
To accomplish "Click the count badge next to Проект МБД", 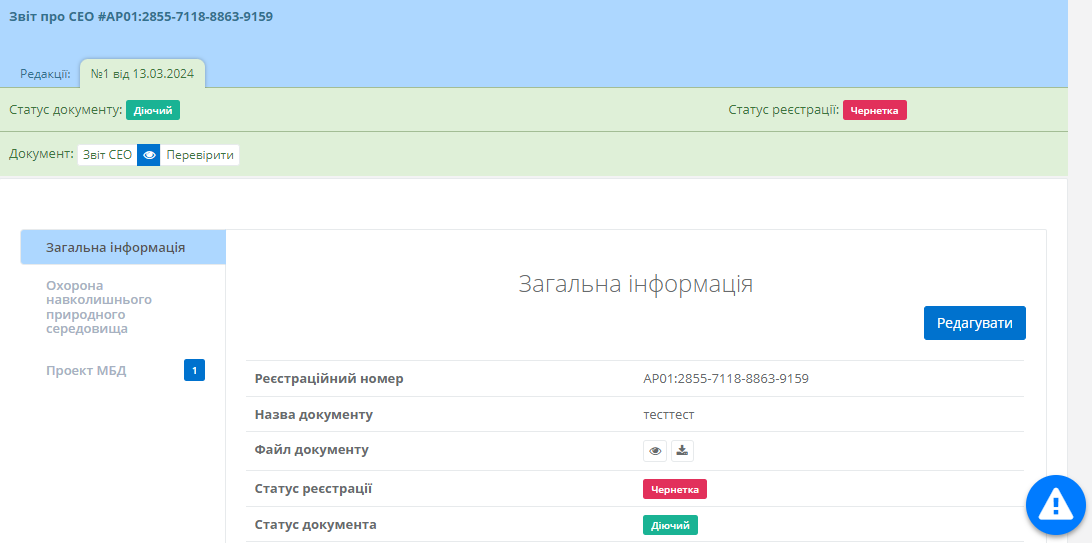I will click(x=194, y=371).
